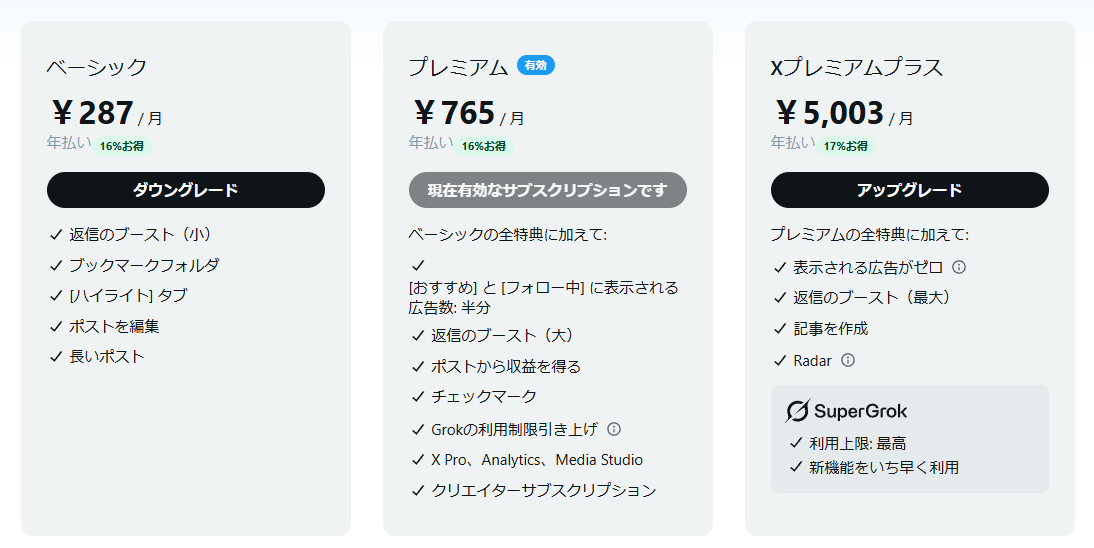Image resolution: width=1094 pixels, height=548 pixels.
Task: Click the ポストから収益を得る feature
Action: 506,366
